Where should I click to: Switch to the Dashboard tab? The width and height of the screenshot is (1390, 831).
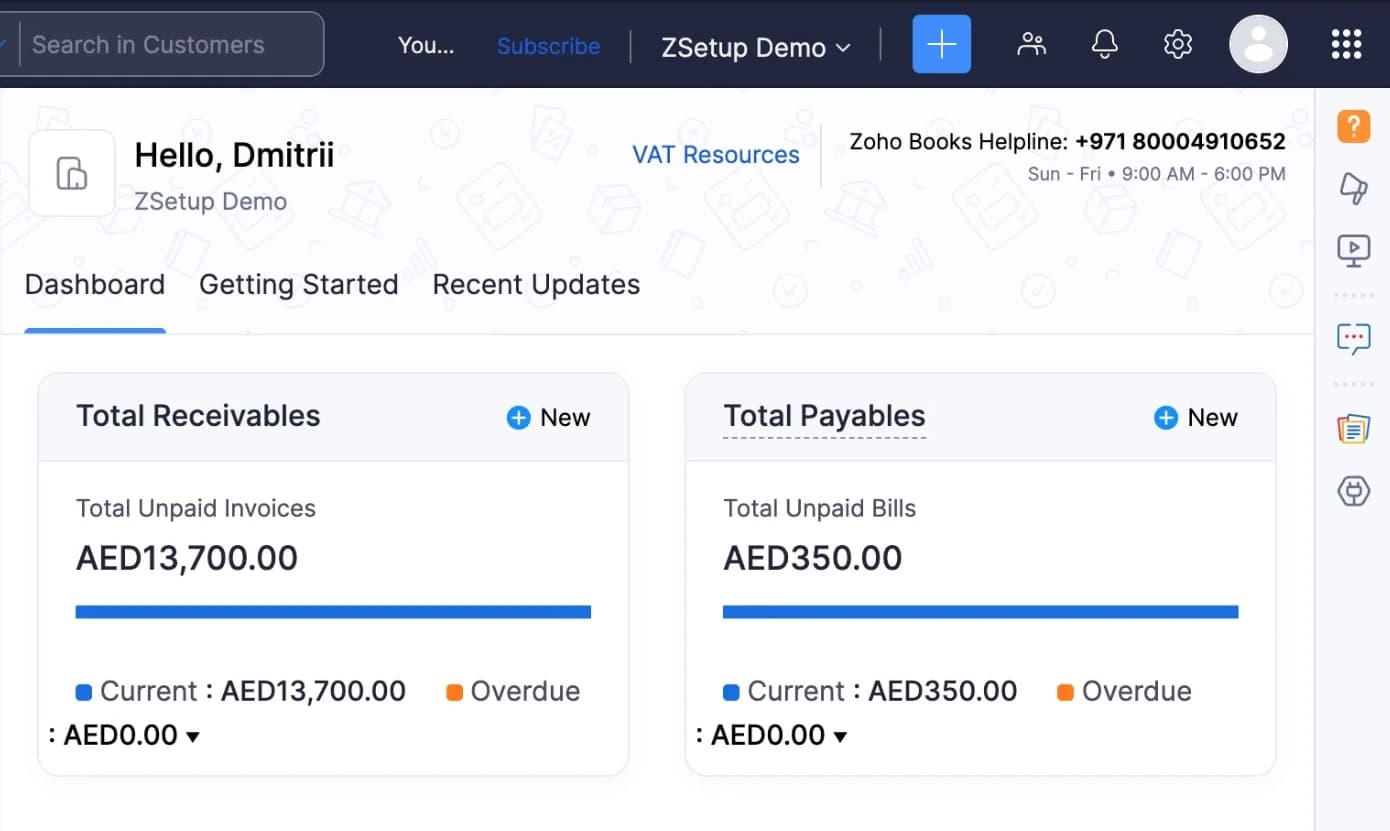[x=95, y=285]
